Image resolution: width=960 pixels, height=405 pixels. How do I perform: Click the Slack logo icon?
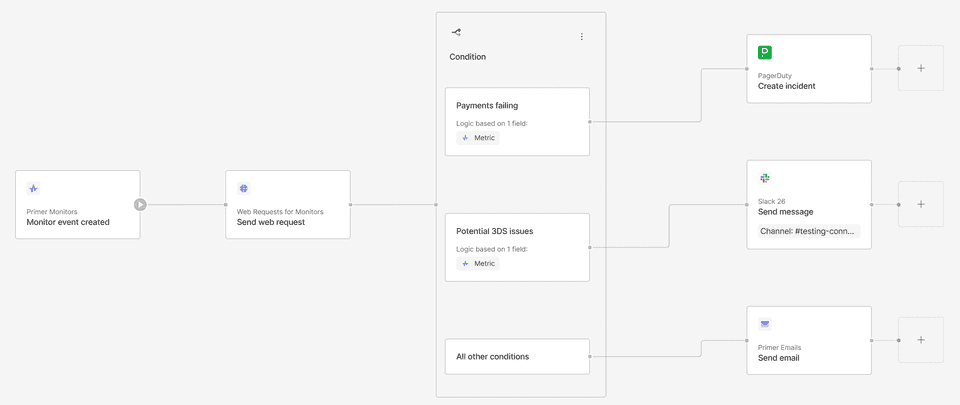point(765,178)
